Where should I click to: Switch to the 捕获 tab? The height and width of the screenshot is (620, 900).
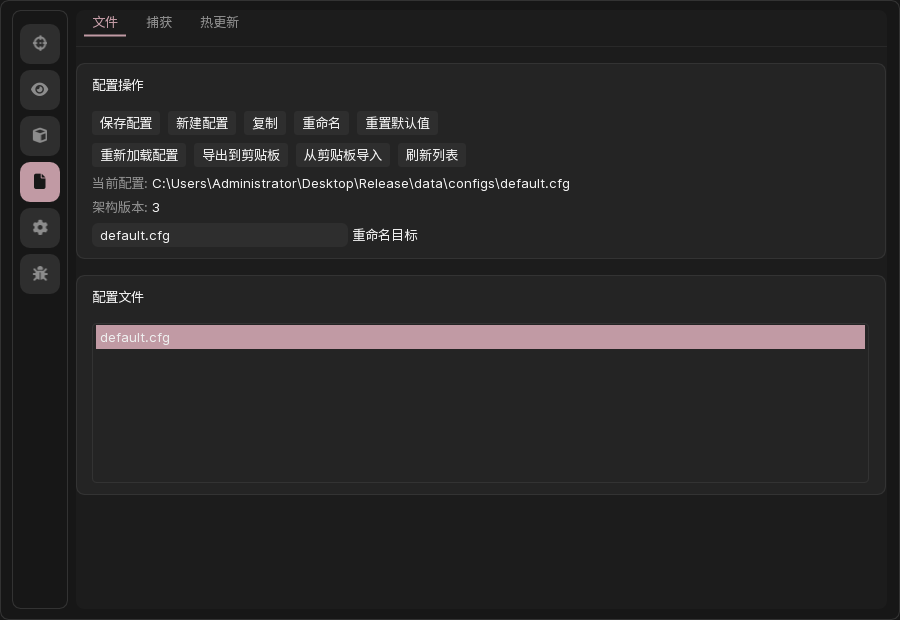click(x=159, y=22)
